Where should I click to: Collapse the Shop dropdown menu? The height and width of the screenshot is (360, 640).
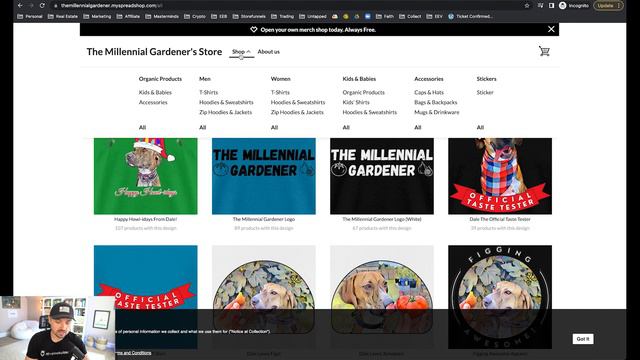pyautogui.click(x=241, y=52)
